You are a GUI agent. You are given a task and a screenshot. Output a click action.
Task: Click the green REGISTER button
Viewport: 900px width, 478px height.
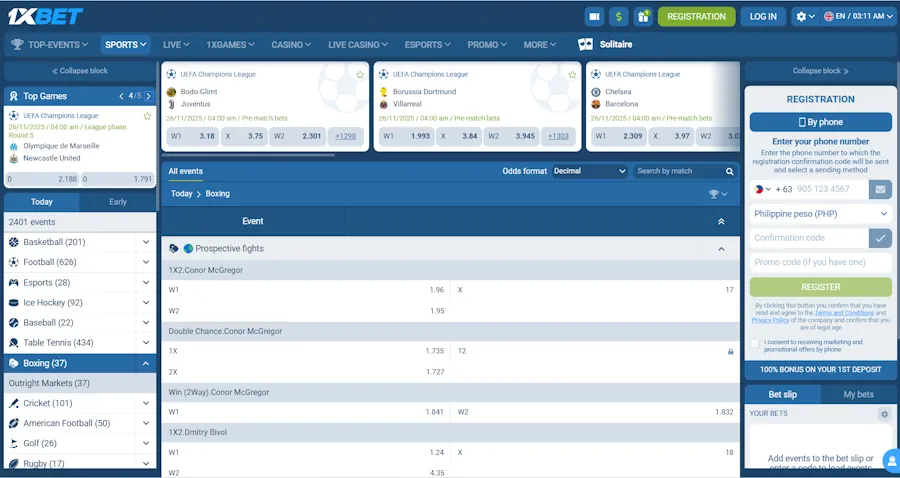pos(820,287)
